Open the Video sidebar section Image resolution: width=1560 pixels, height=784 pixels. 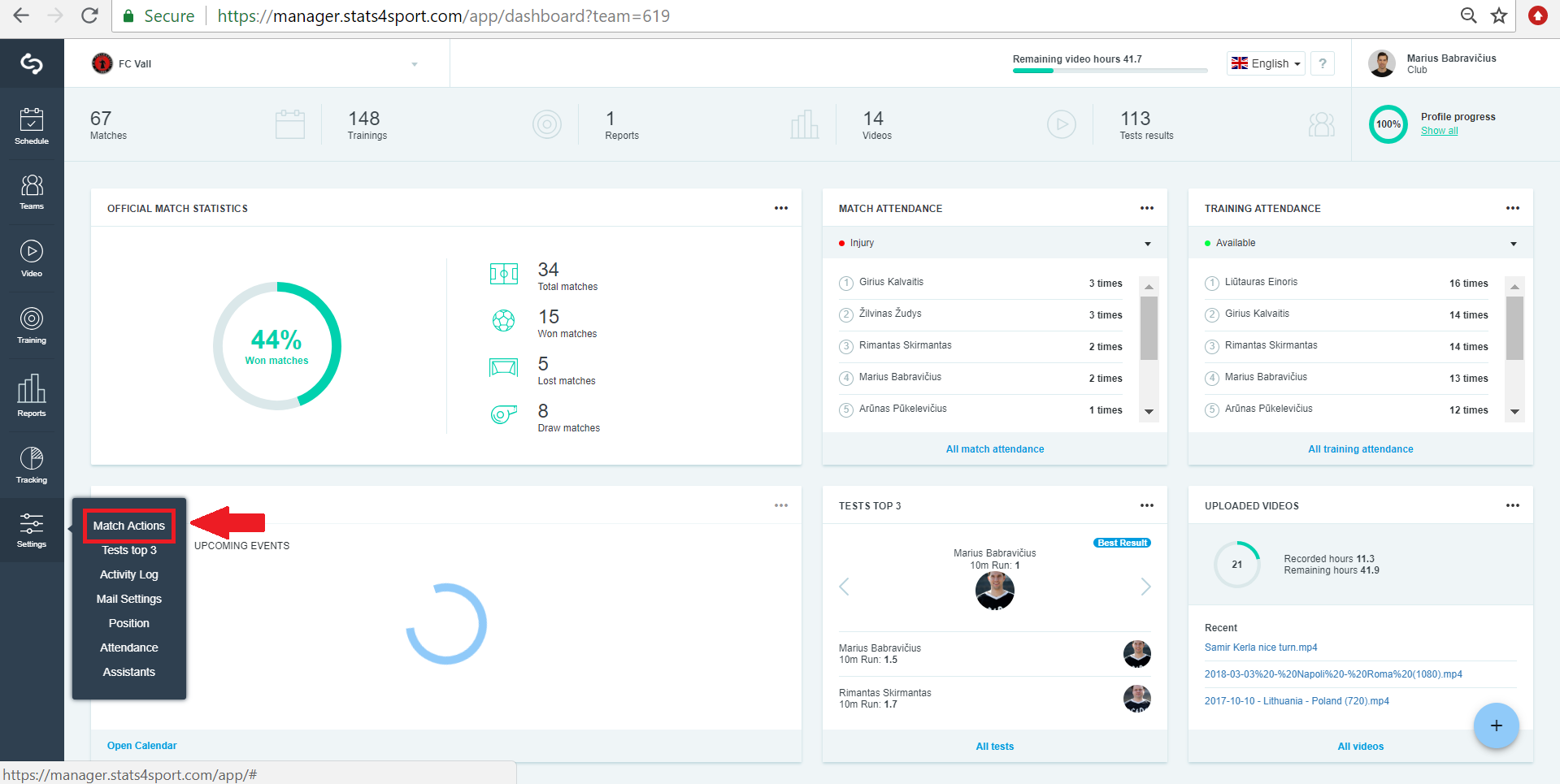(32, 258)
